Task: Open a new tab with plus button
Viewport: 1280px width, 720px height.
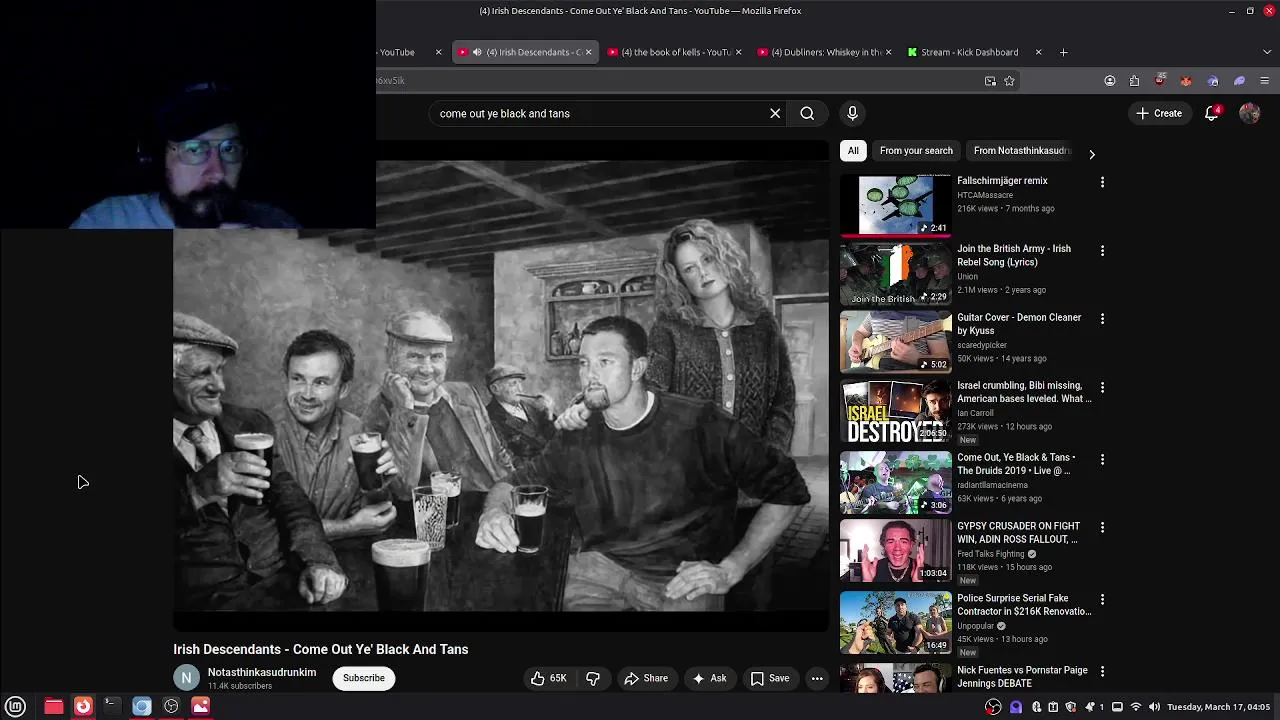Action: click(1063, 52)
